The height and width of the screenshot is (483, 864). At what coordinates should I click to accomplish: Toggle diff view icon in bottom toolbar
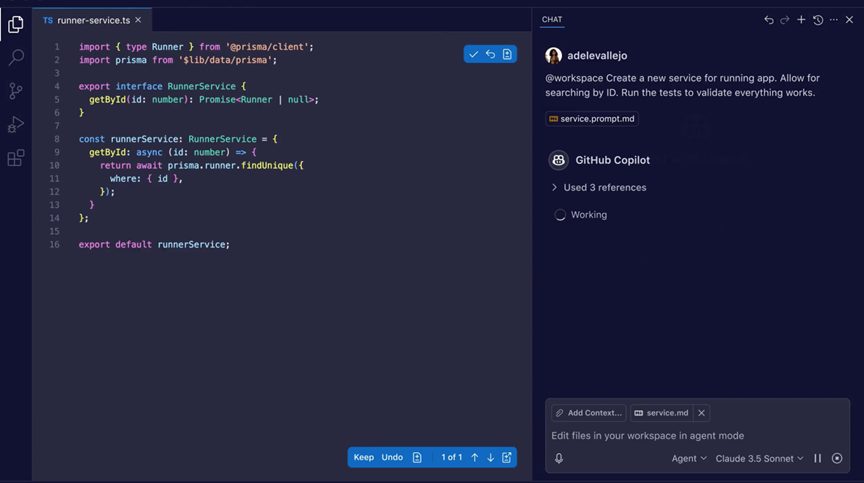[417, 458]
